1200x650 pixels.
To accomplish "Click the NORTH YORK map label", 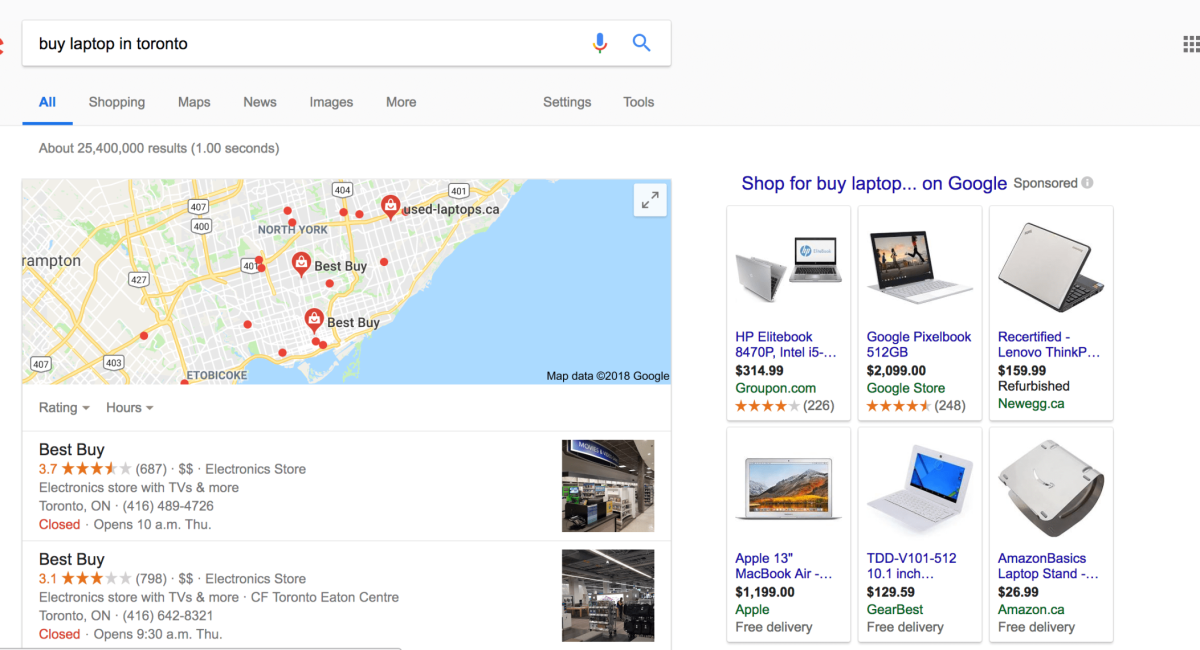I will point(293,230).
